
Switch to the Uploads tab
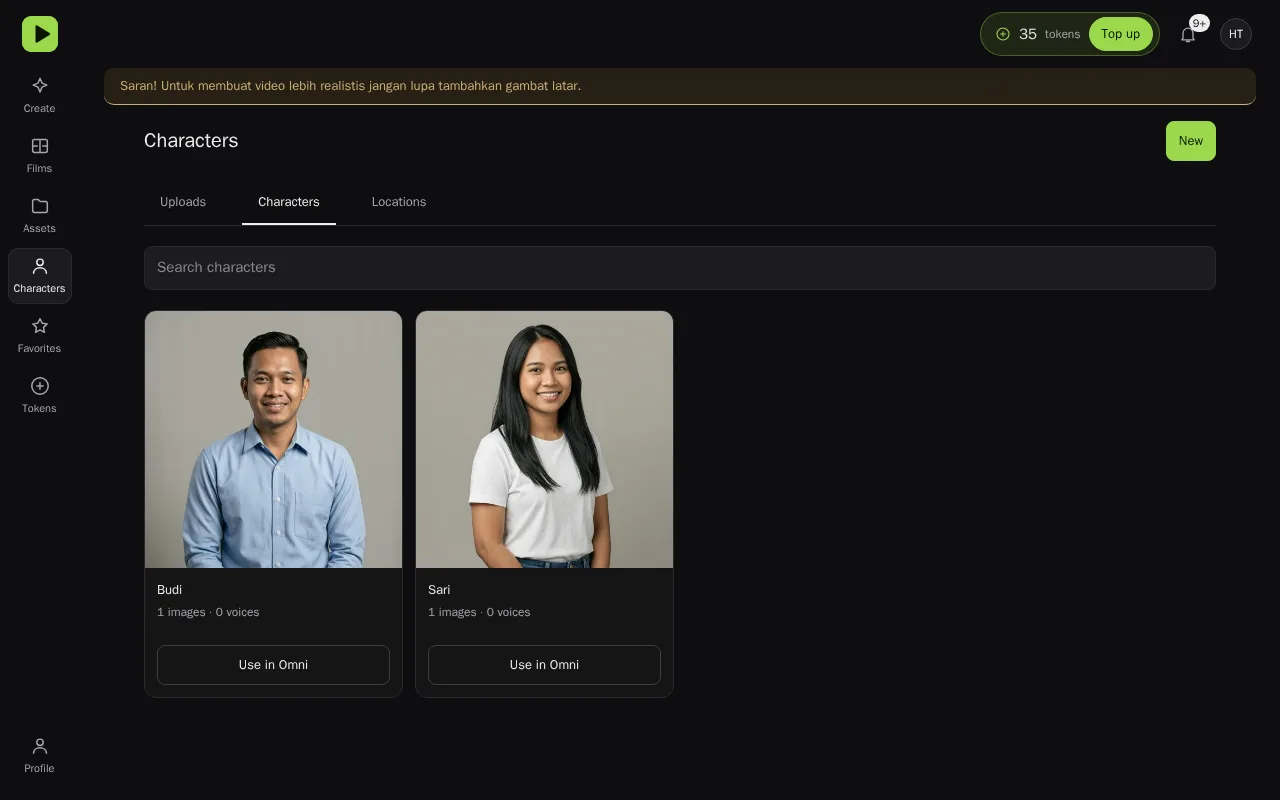coord(183,202)
